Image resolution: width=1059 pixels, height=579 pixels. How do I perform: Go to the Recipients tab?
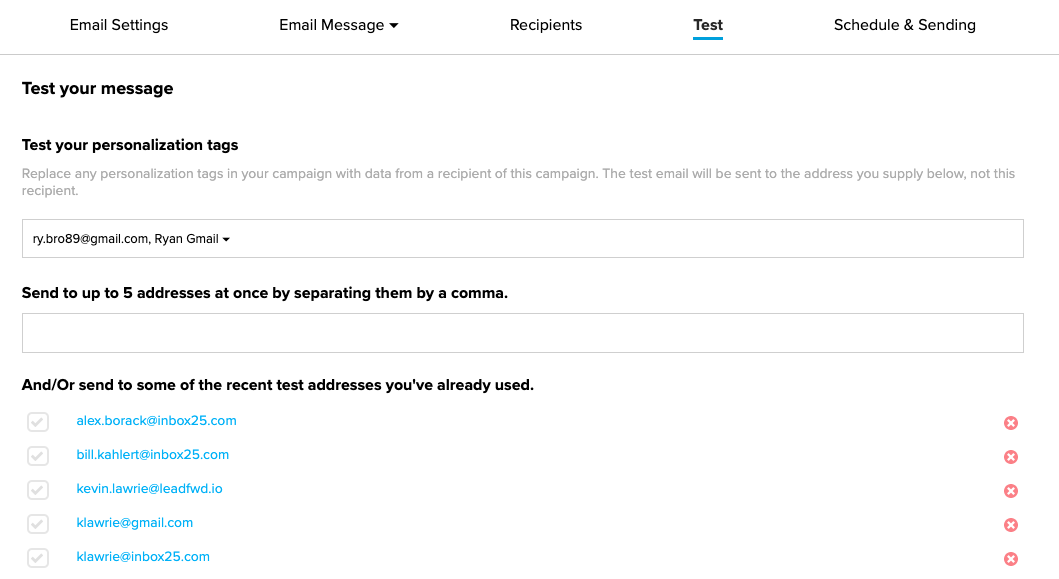(546, 25)
